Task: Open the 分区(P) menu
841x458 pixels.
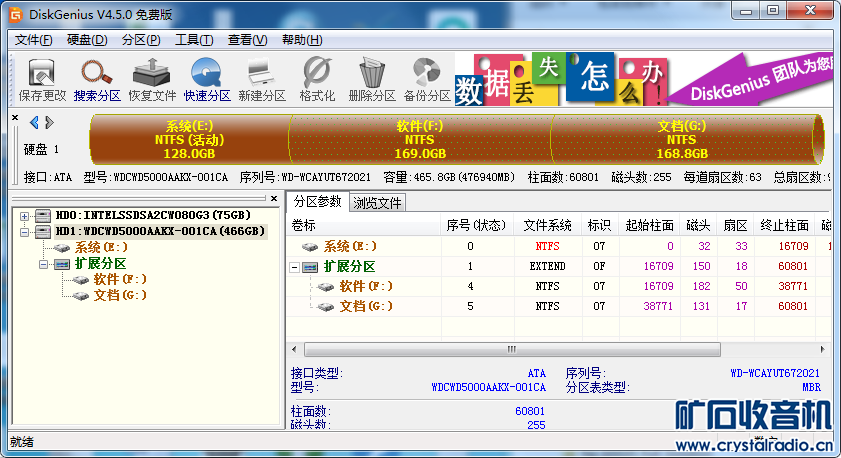Action: point(141,40)
